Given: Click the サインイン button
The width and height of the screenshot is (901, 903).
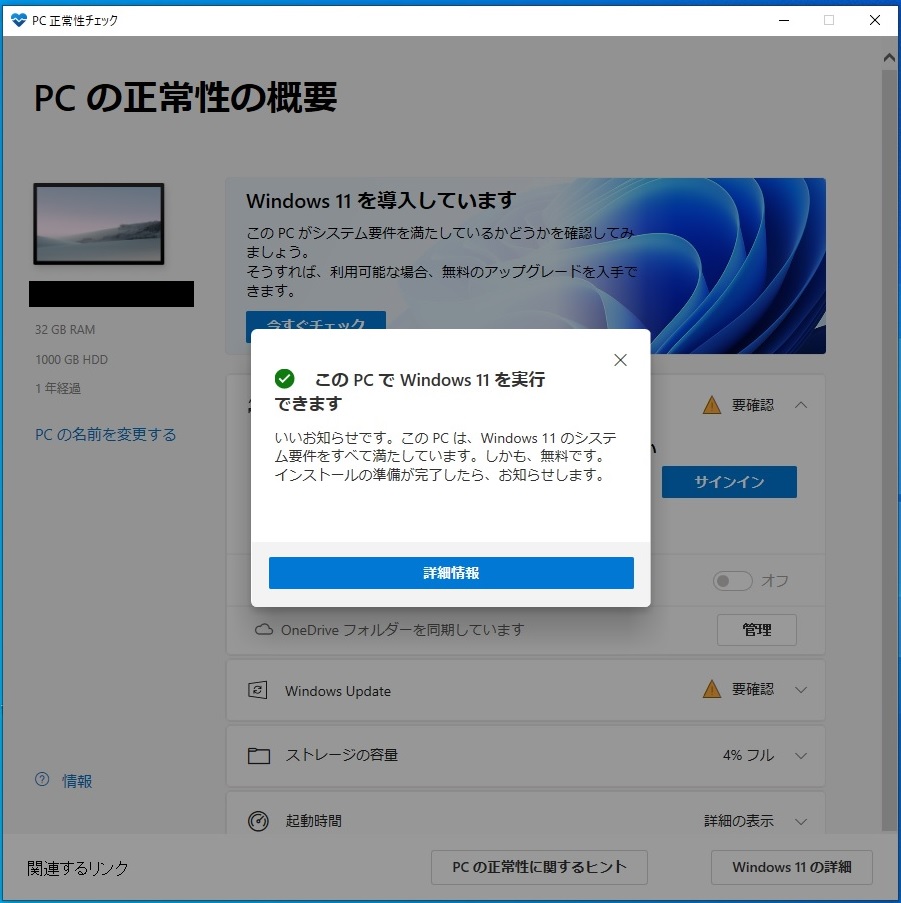Looking at the screenshot, I should [x=729, y=482].
